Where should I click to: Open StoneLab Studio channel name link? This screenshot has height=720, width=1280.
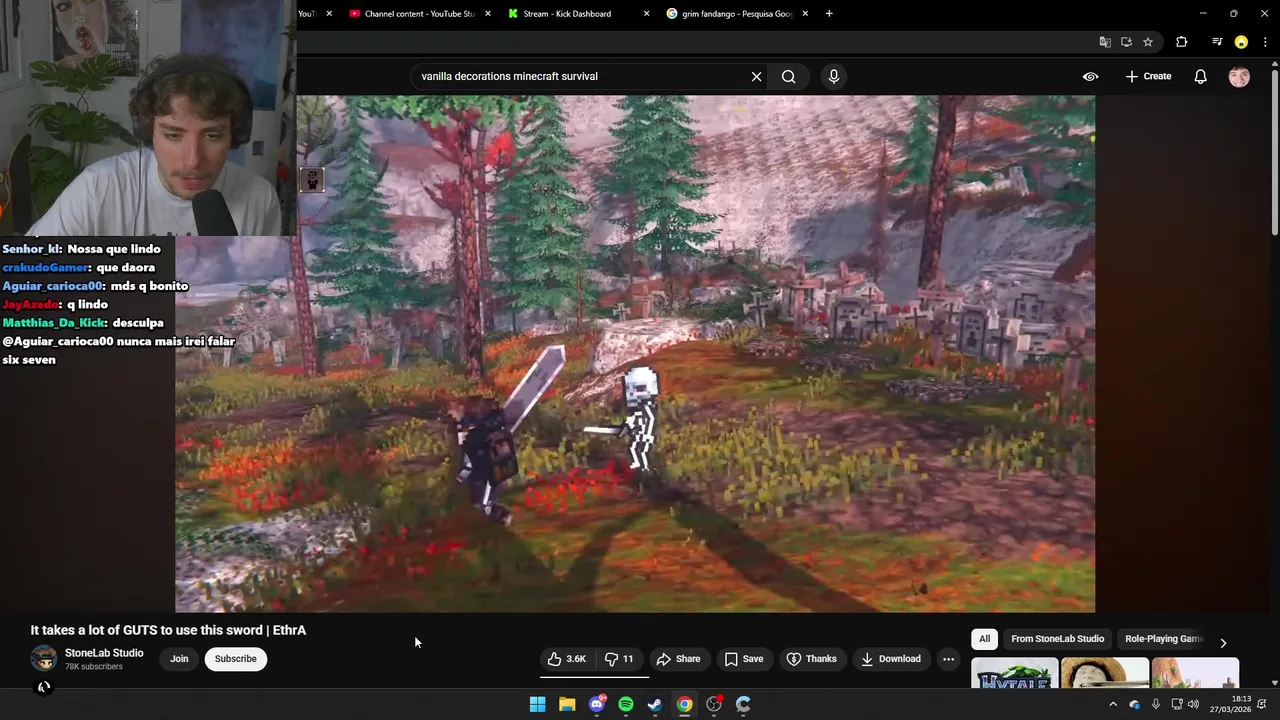pyautogui.click(x=104, y=653)
